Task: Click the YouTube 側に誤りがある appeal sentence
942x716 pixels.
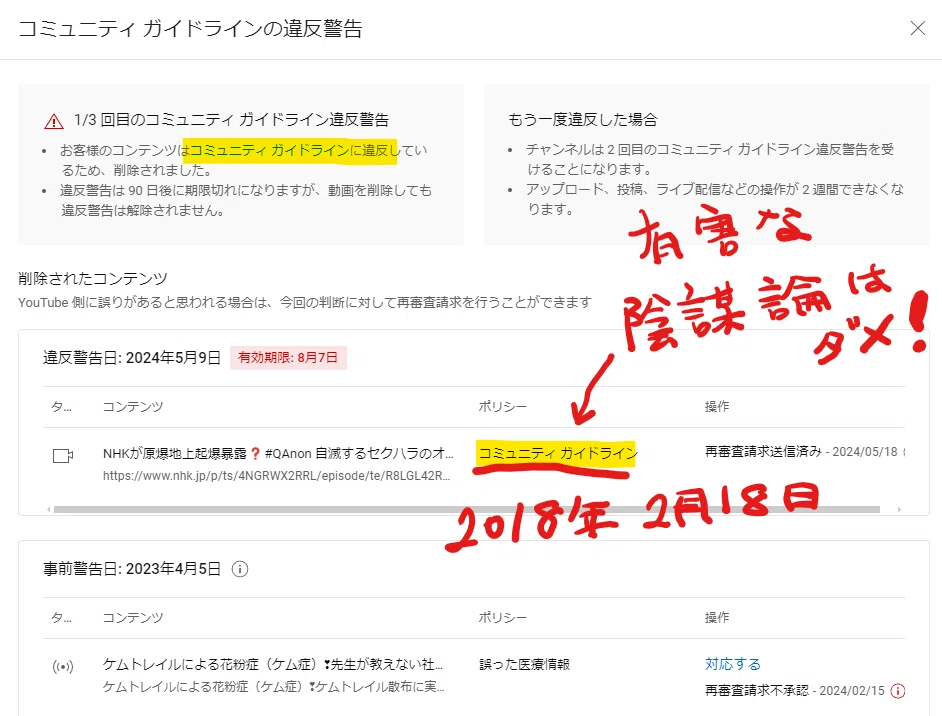Action: (305, 302)
